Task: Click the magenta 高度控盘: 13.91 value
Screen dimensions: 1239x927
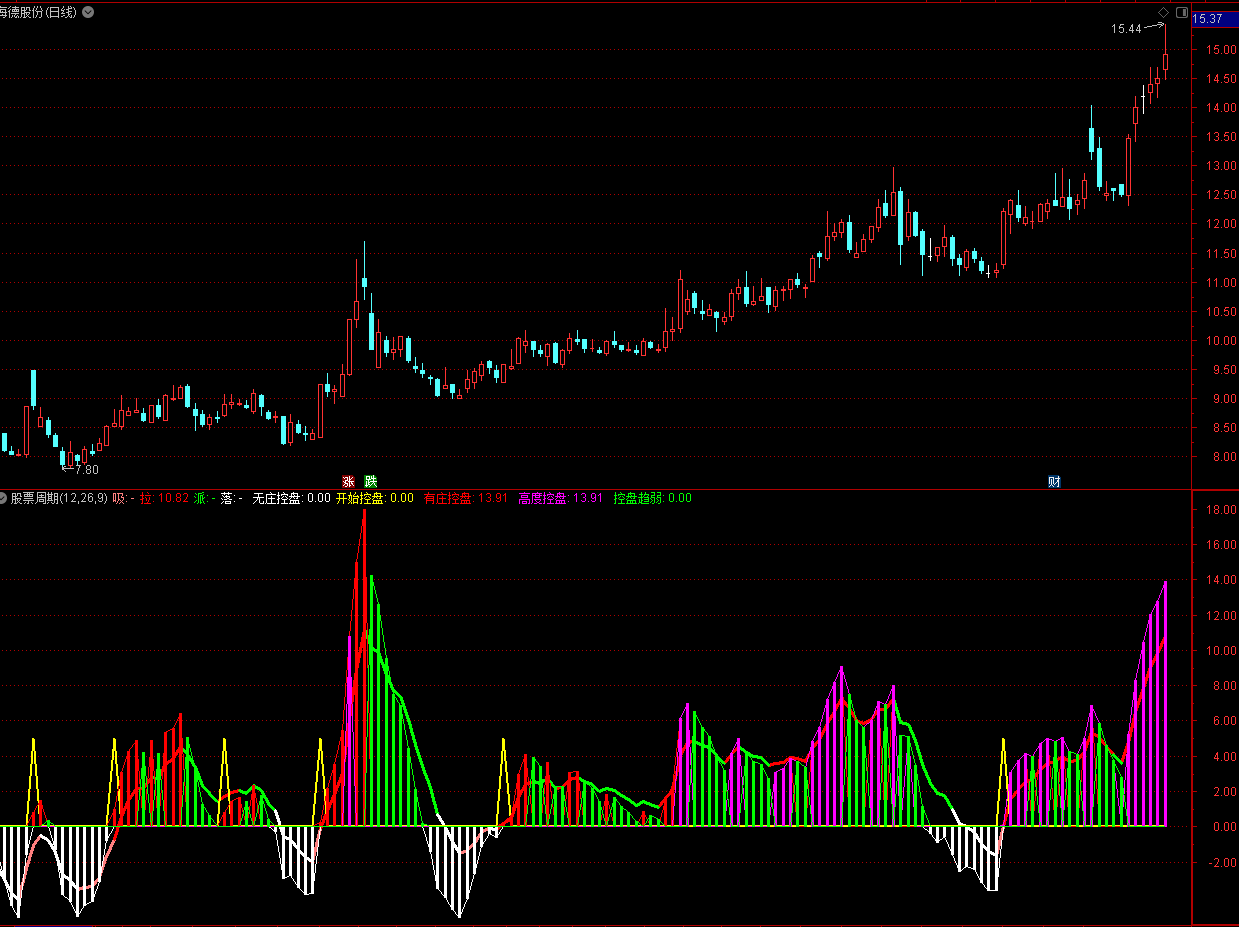Action: [x=560, y=498]
